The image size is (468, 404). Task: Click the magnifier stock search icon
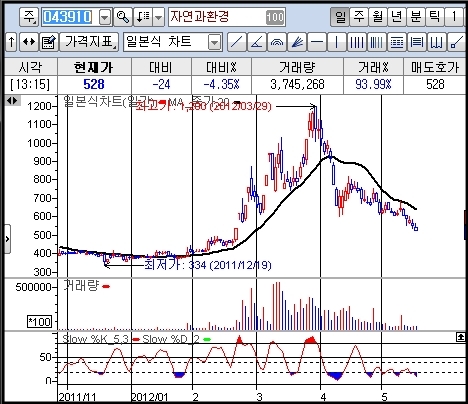click(x=123, y=17)
